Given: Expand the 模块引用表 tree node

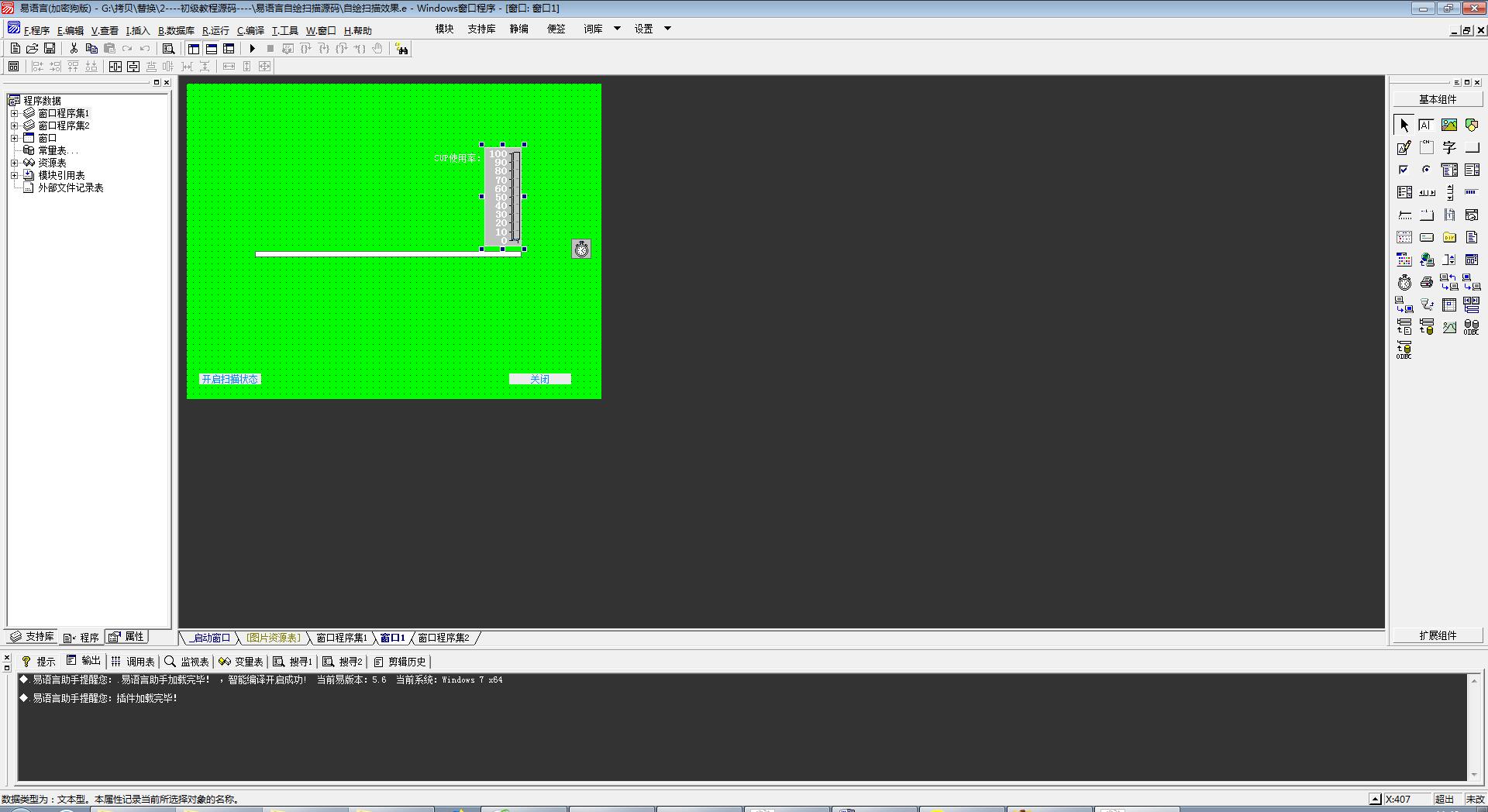Looking at the screenshot, I should point(14,175).
